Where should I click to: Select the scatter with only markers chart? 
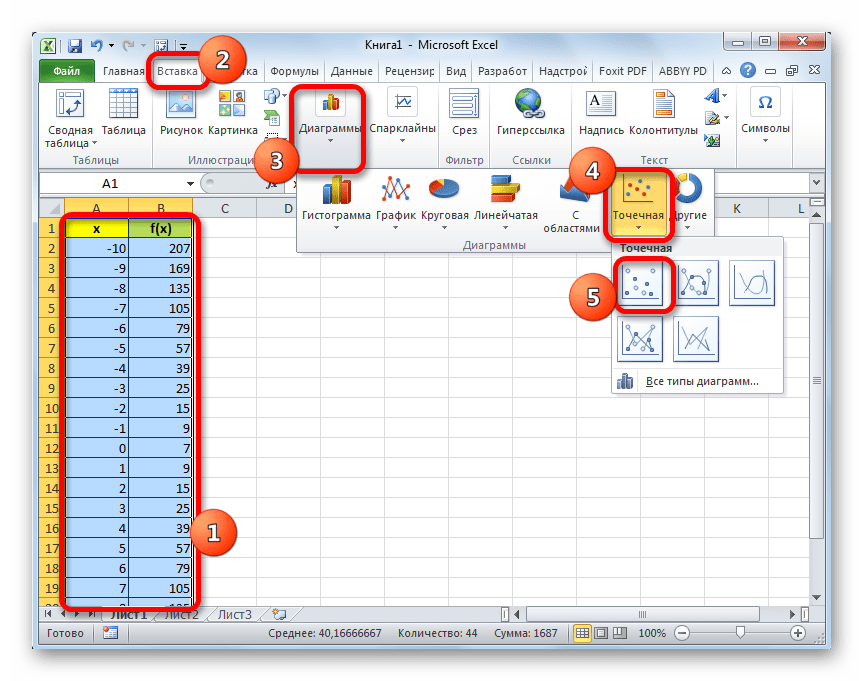tap(641, 285)
